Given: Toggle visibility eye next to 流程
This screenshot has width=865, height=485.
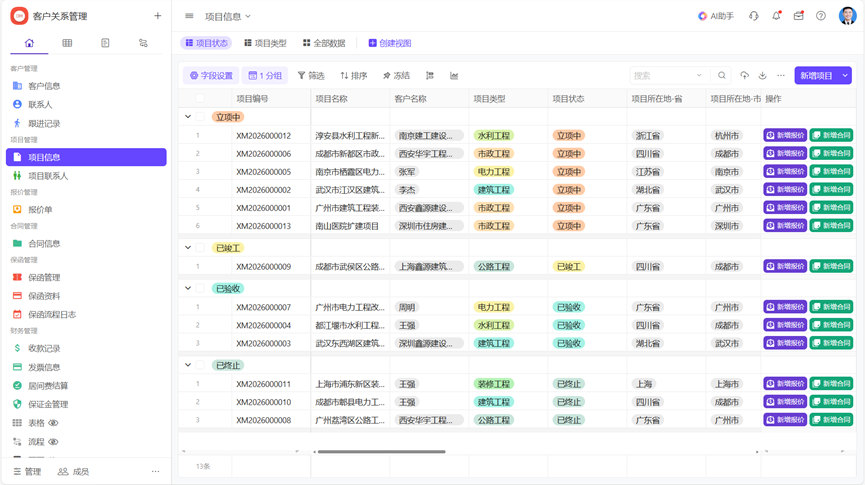Looking at the screenshot, I should [54, 442].
